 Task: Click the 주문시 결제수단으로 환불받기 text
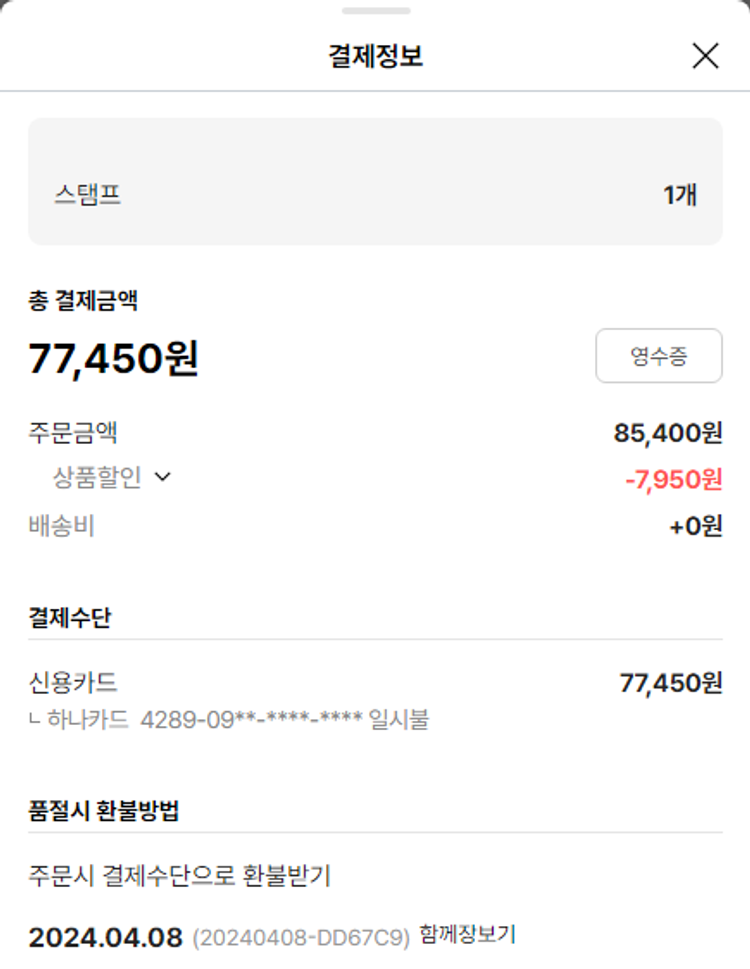point(179,876)
